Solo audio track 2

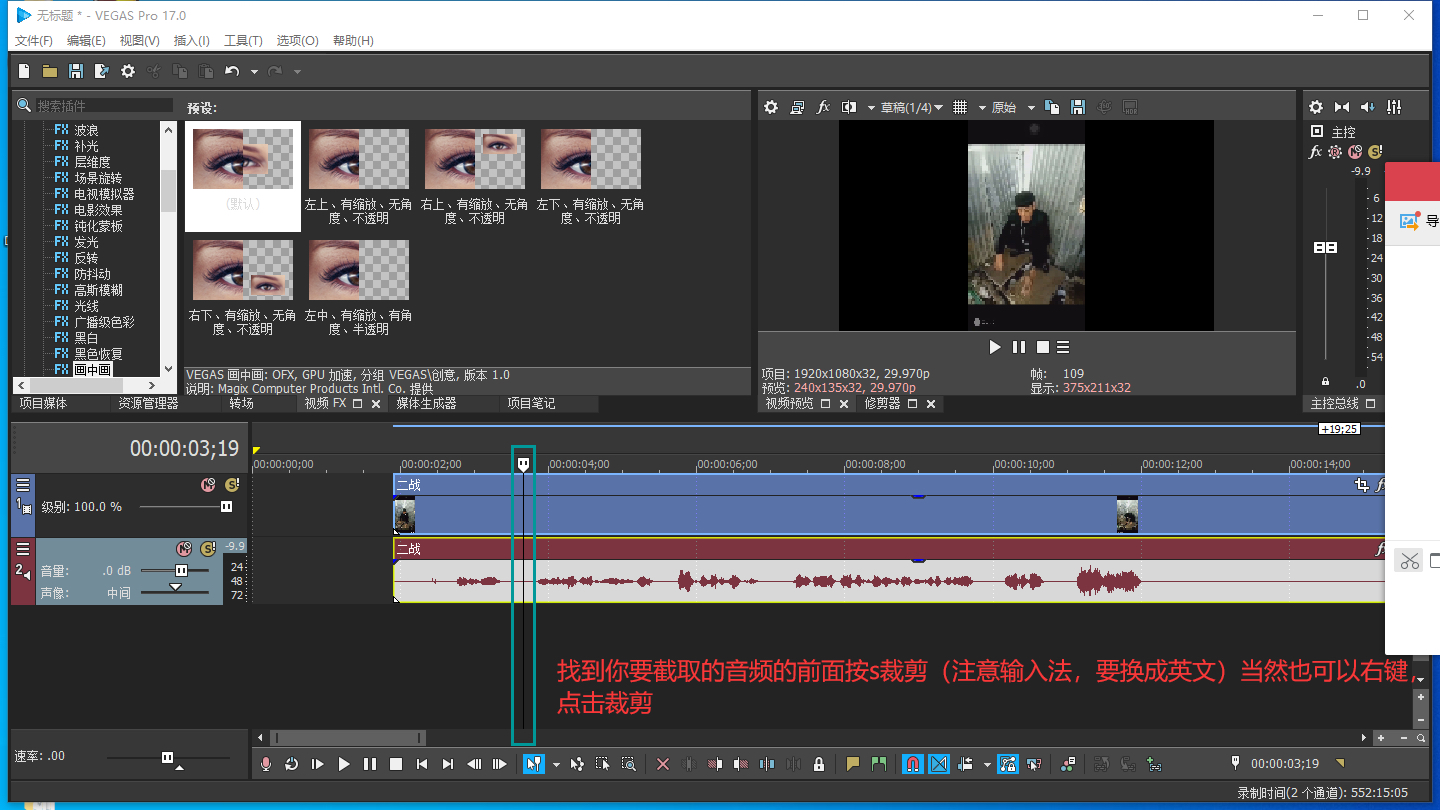[208, 549]
